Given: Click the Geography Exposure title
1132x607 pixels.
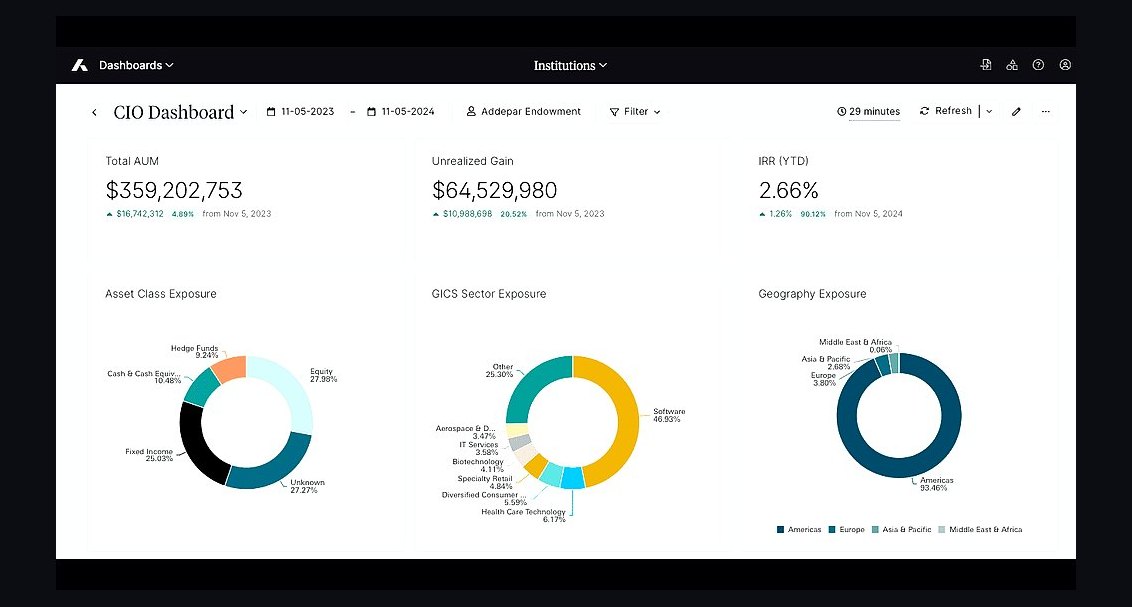Looking at the screenshot, I should 812,294.
